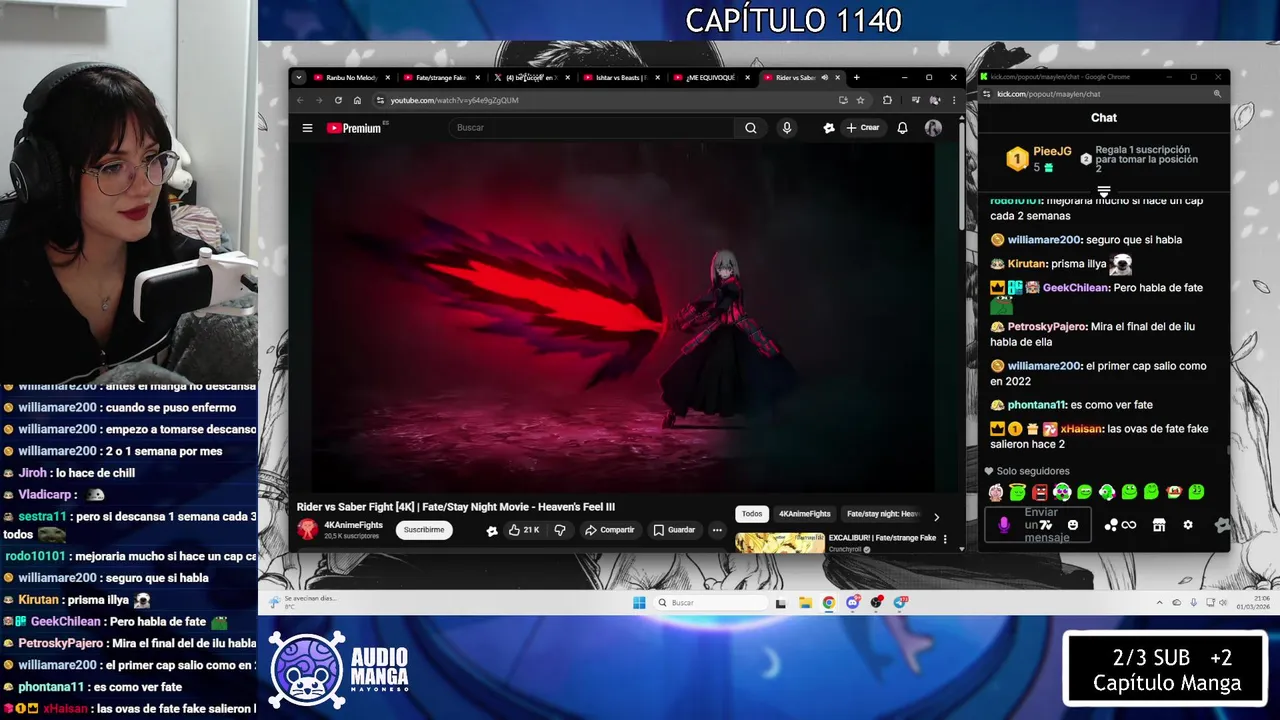The width and height of the screenshot is (1280, 720).
Task: Click Compartir to share the video
Action: click(610, 530)
